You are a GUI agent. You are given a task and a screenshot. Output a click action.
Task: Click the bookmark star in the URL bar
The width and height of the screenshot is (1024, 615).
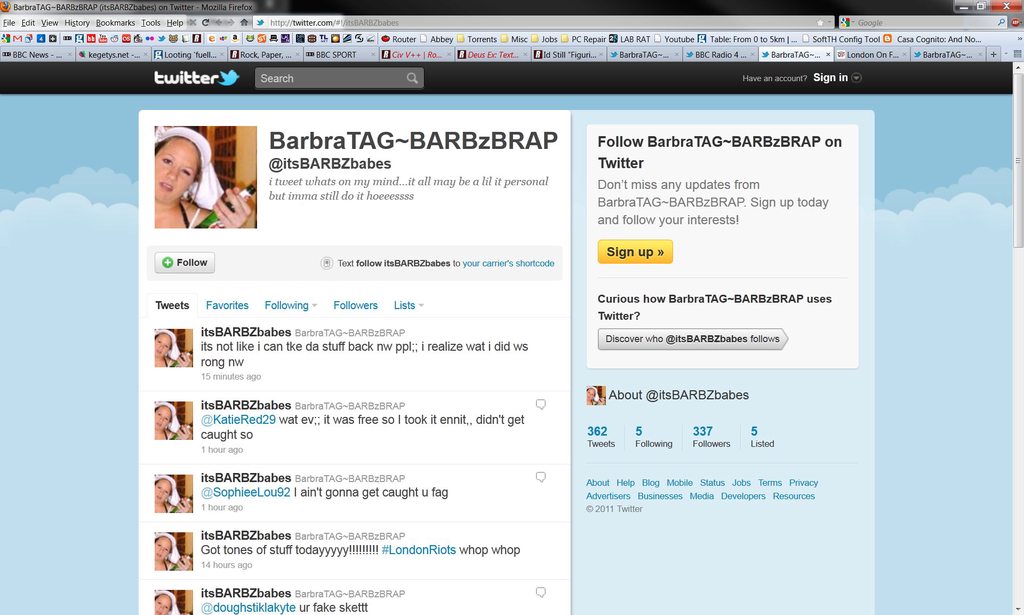pos(820,22)
